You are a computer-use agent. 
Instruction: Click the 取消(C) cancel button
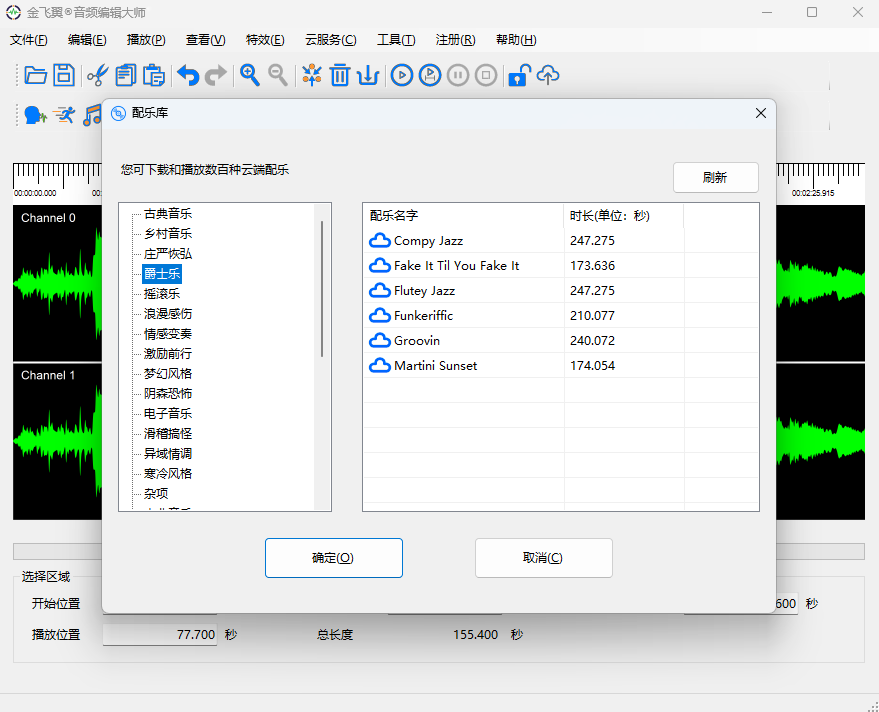pyautogui.click(x=543, y=558)
